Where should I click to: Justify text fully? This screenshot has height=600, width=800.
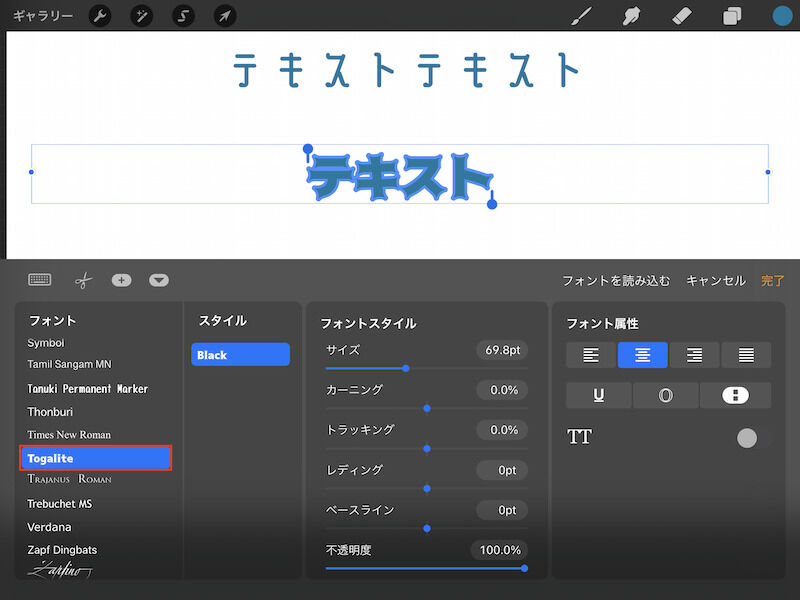click(746, 355)
